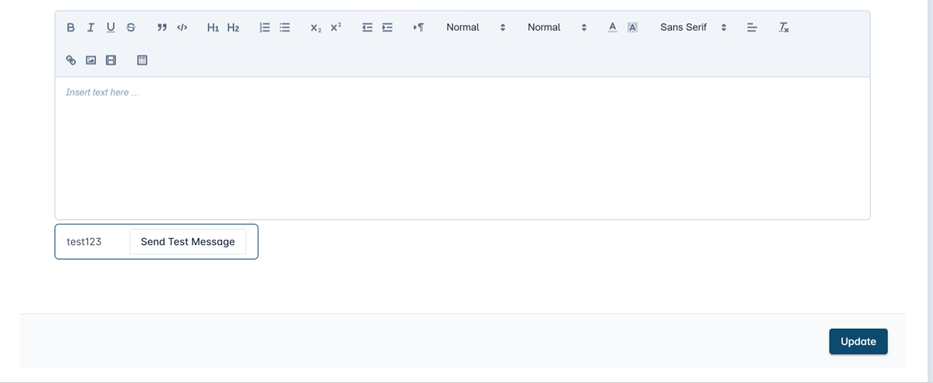Open the text background color picker
This screenshot has height=383, width=933.
click(x=633, y=27)
